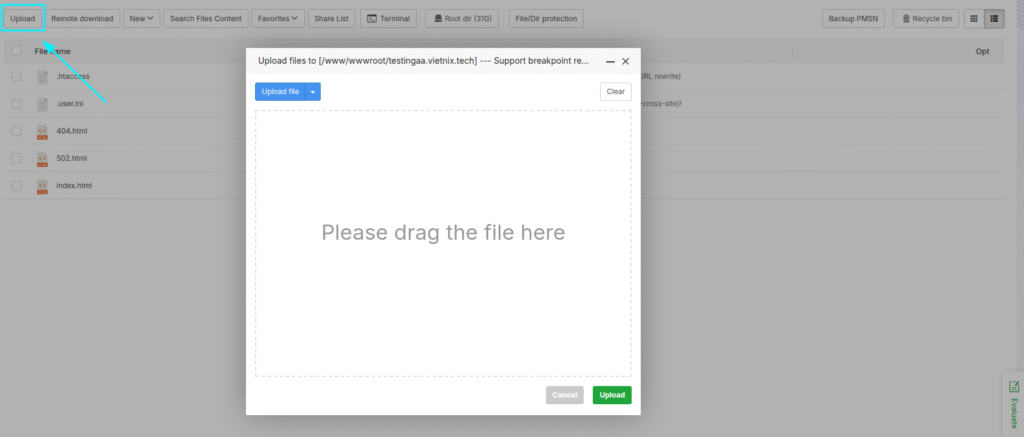Open the Recycle bin
The width and height of the screenshot is (1024, 437).
tap(924, 19)
